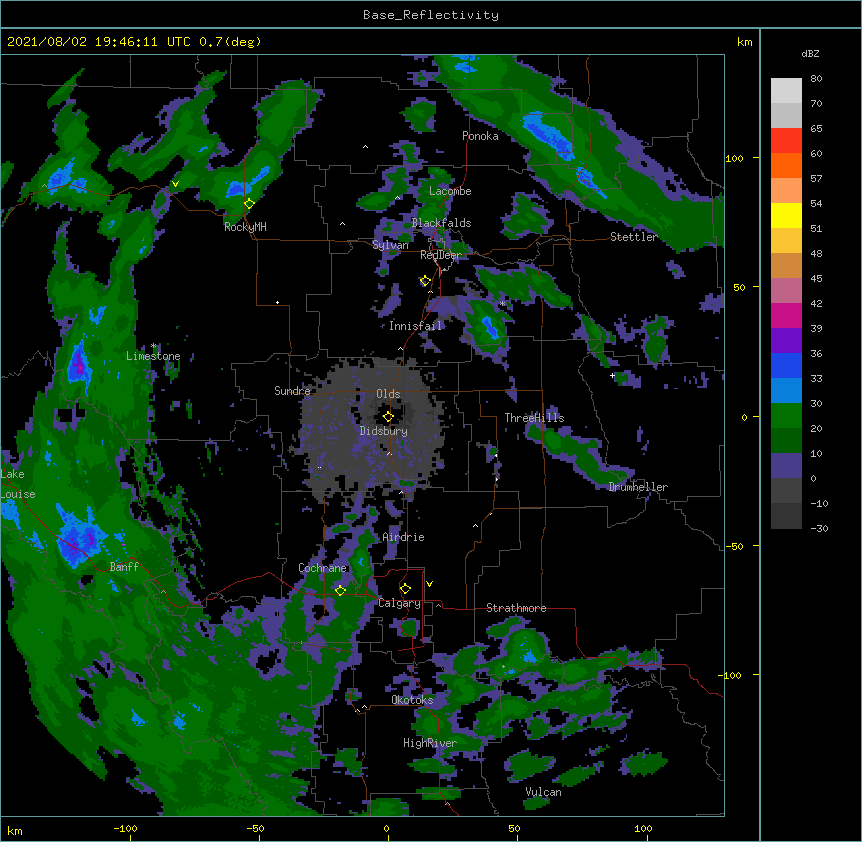The width and height of the screenshot is (862, 842).
Task: Select the Innisfail label
Action: coord(415,326)
